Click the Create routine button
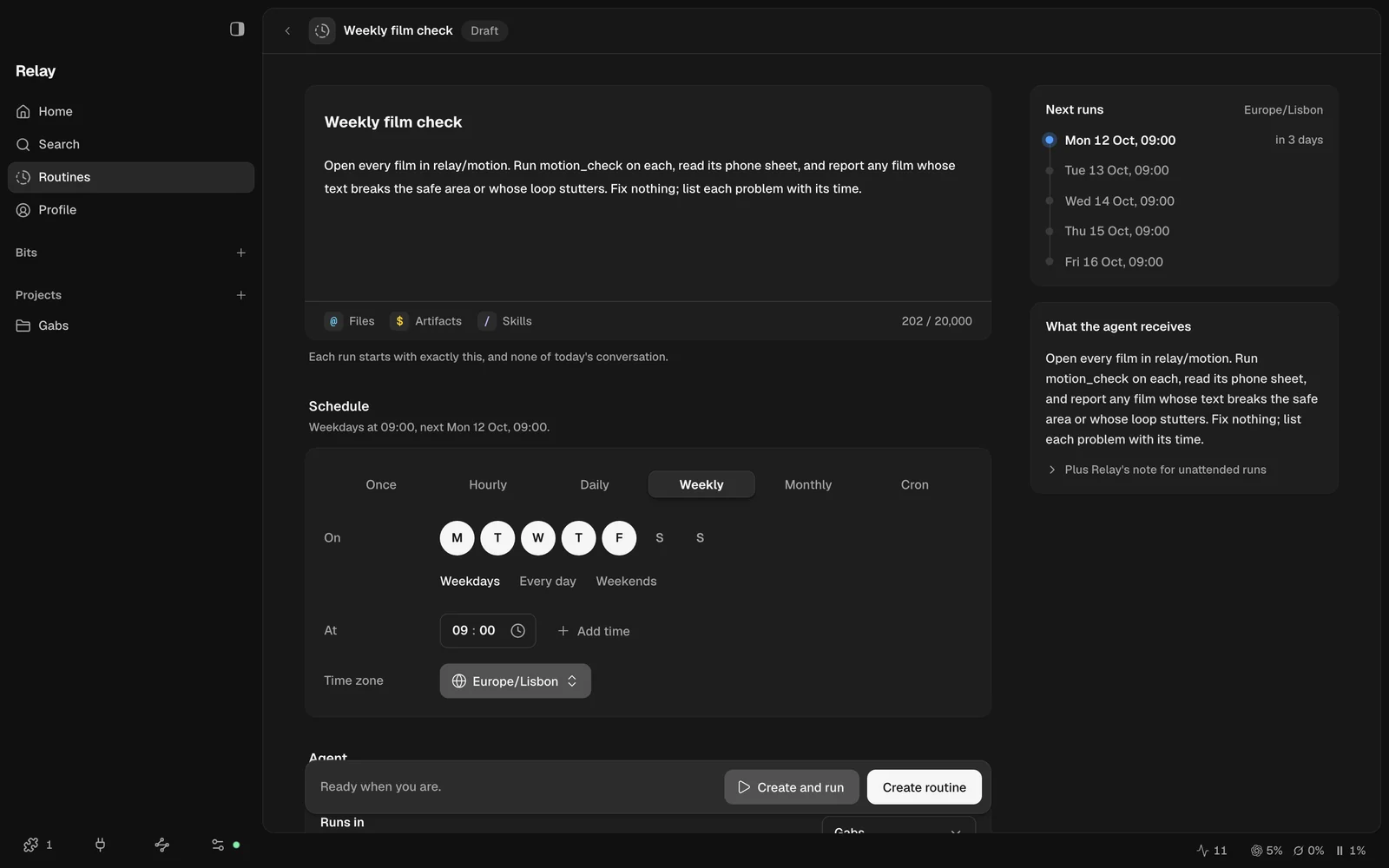 (x=925, y=787)
